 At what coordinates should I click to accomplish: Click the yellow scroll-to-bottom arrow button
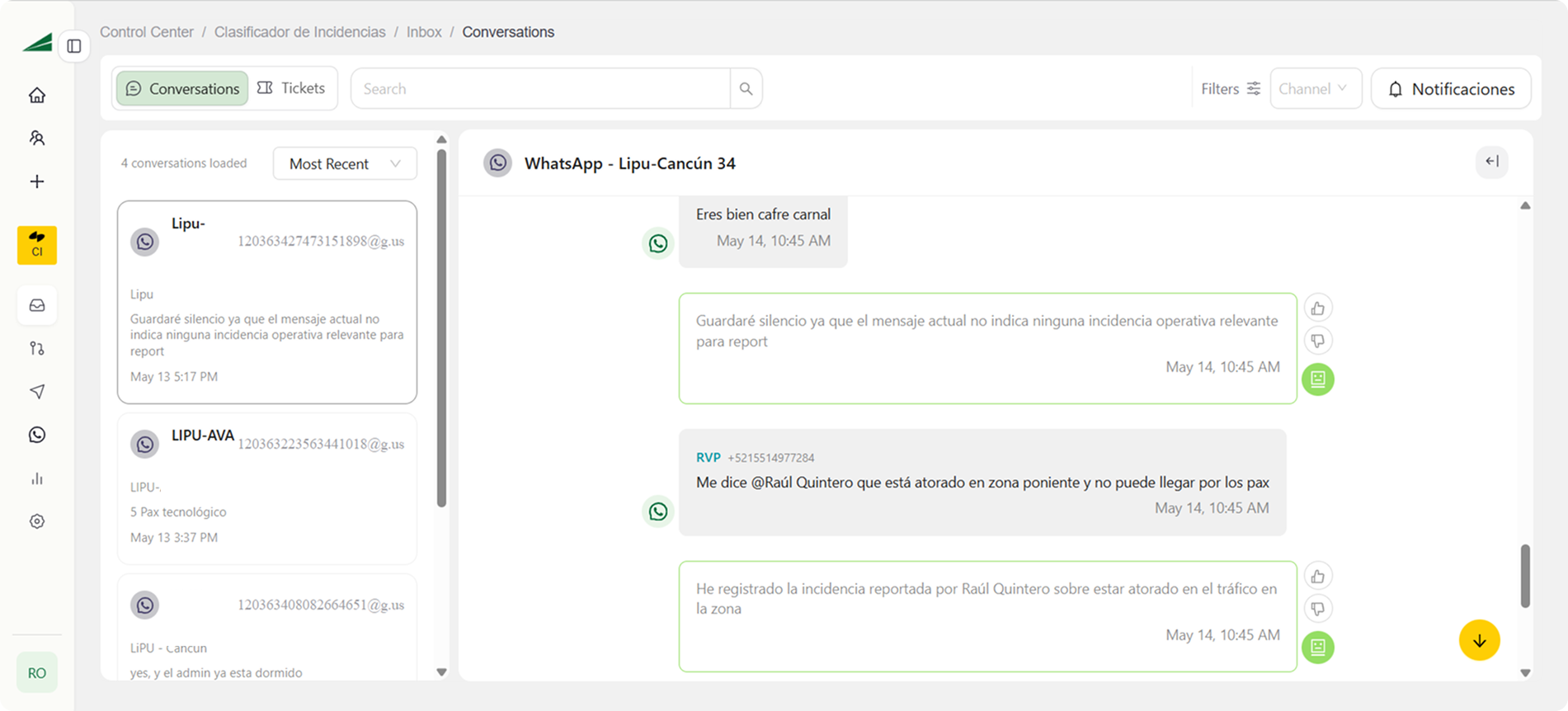tap(1480, 640)
